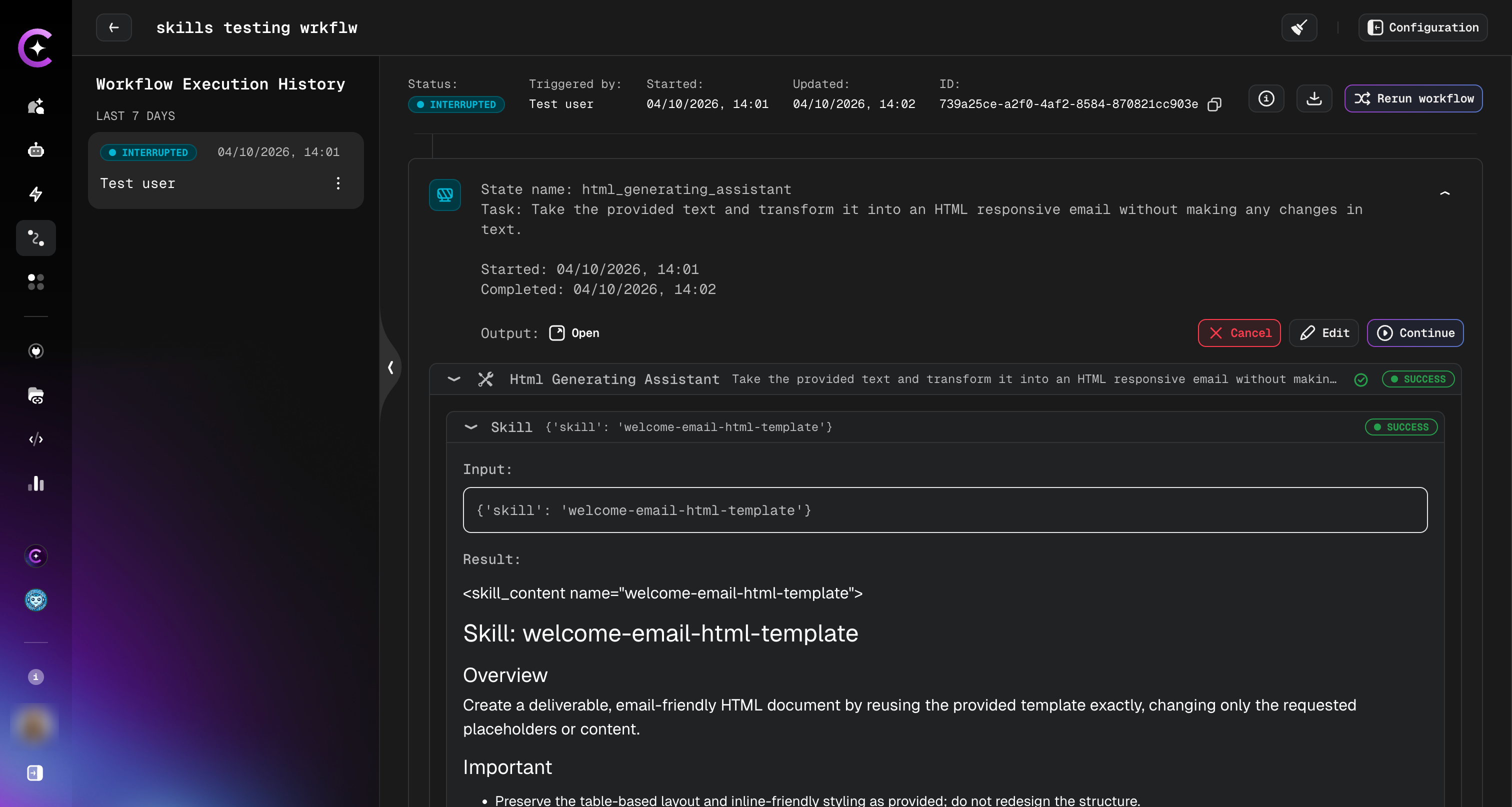Open the lightning bolt skills sidebar icon
Screen dimensions: 1512x807
(36, 194)
